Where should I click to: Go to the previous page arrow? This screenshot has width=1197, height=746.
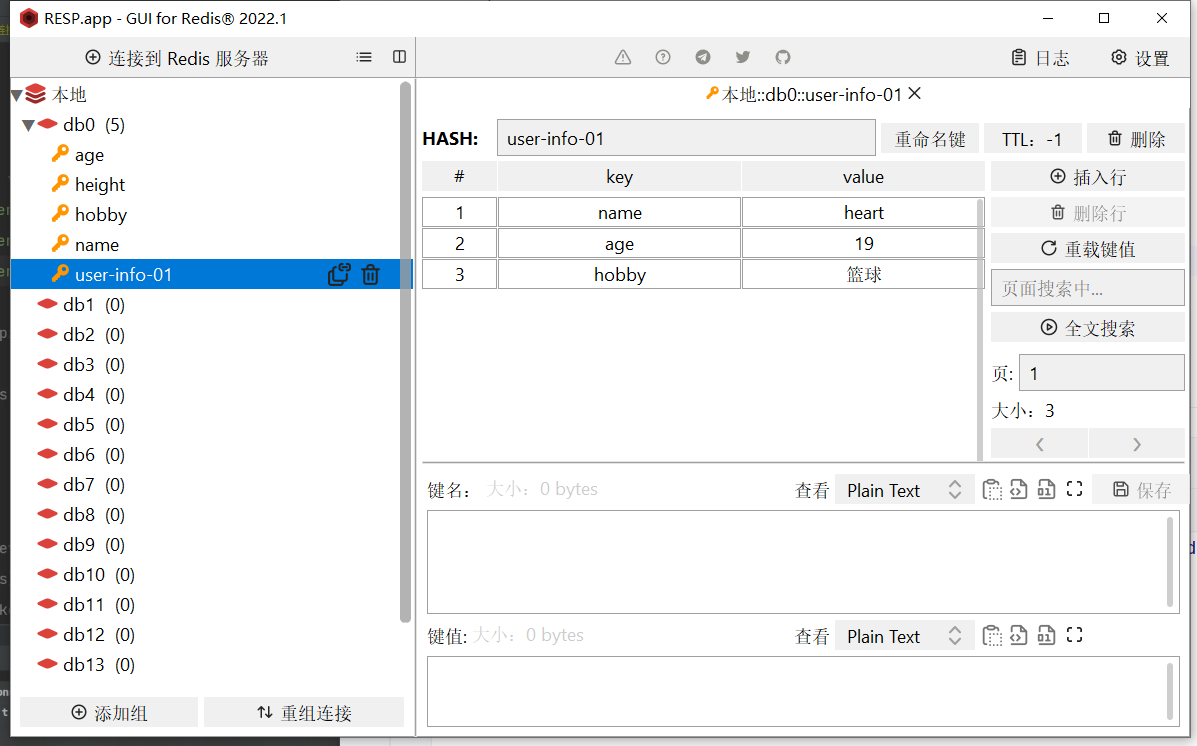click(1039, 444)
